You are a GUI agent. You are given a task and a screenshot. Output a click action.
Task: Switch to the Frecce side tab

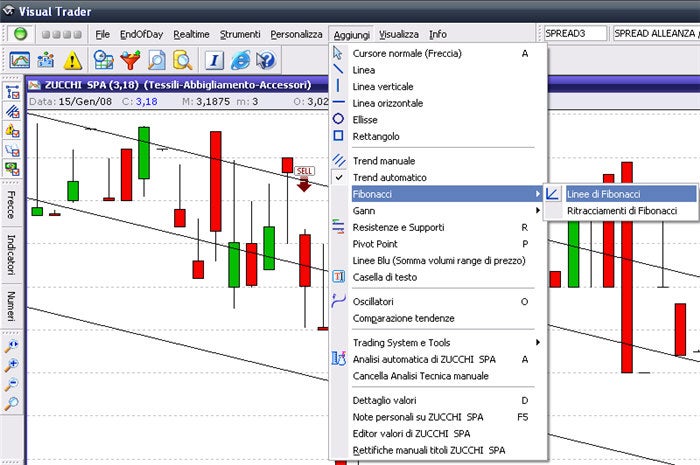click(x=11, y=205)
